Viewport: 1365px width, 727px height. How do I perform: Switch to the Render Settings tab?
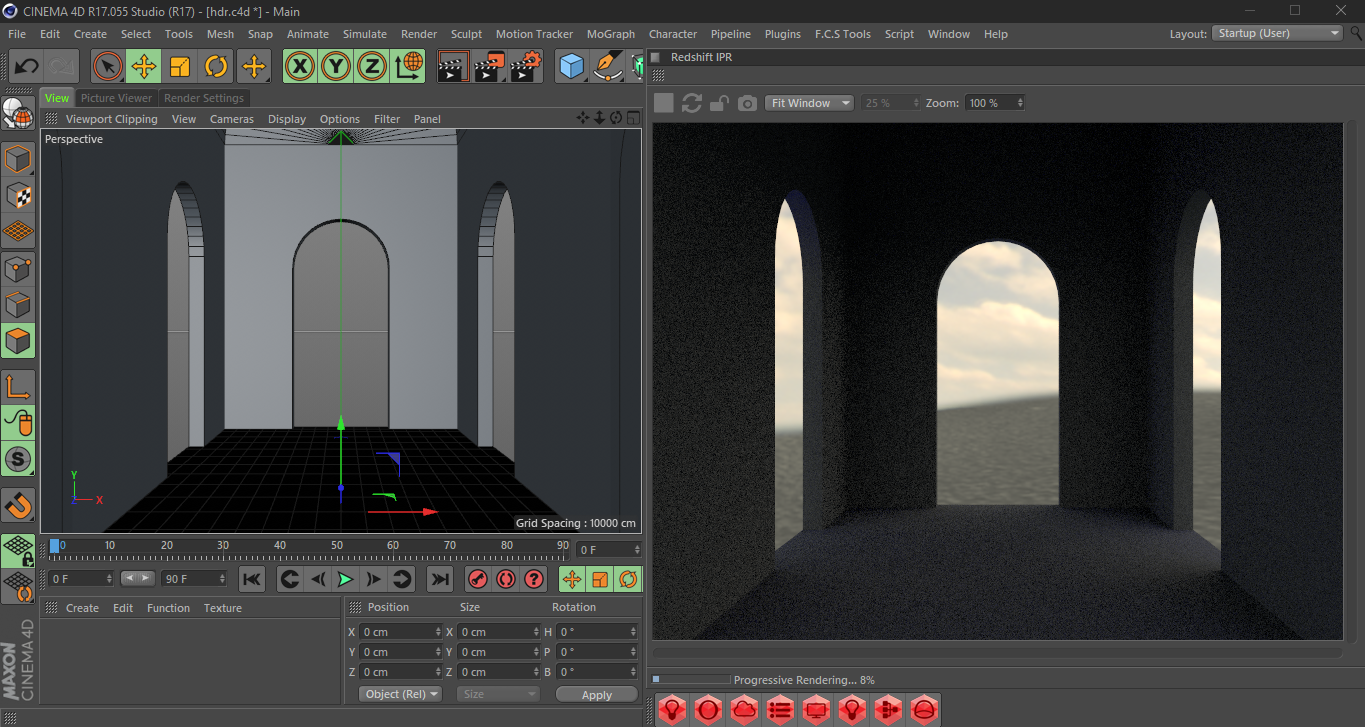[x=203, y=98]
